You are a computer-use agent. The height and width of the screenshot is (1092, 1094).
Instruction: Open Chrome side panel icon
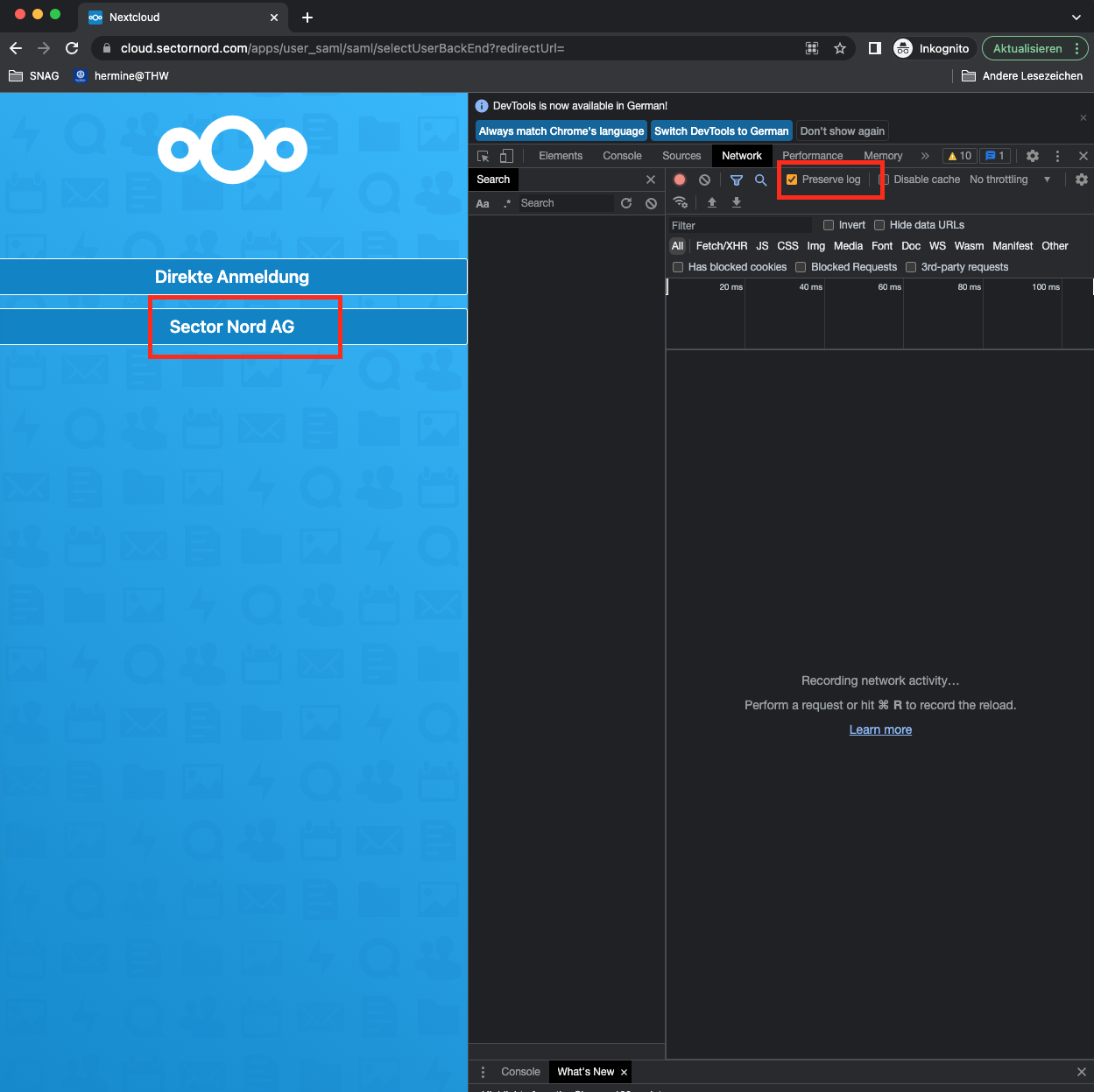coord(874,48)
